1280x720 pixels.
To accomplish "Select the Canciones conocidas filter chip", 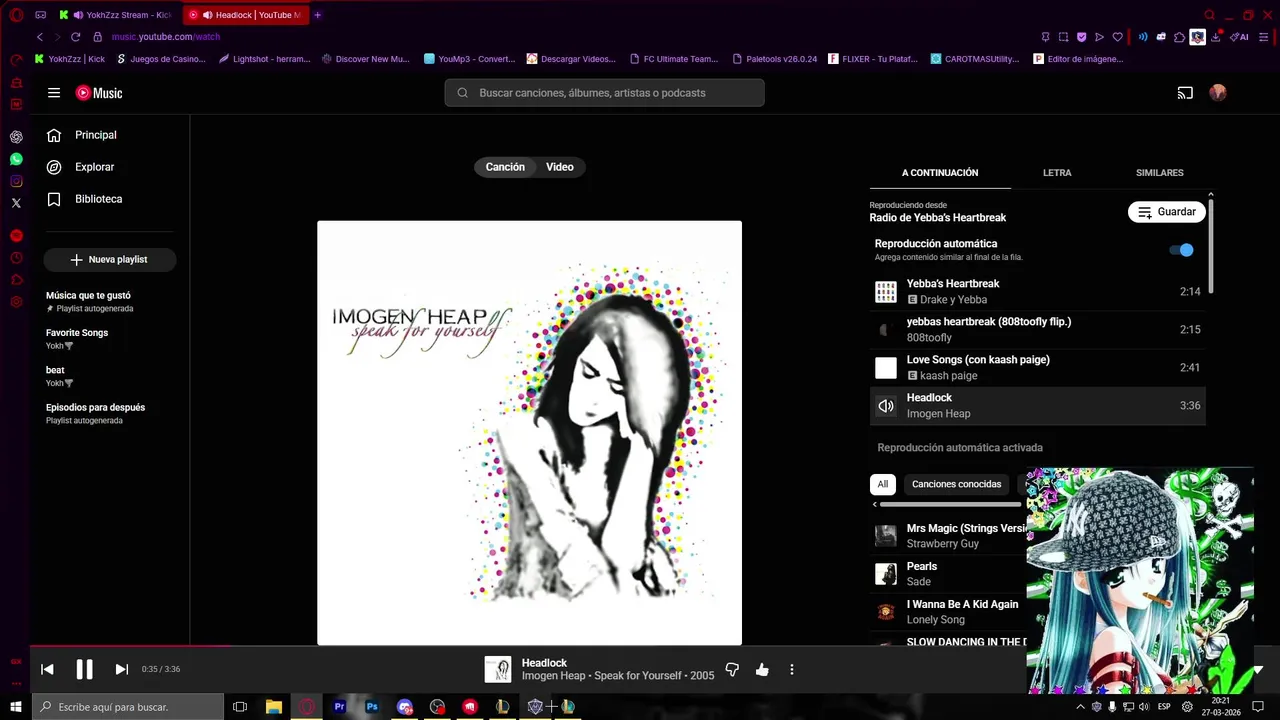I will point(956,484).
